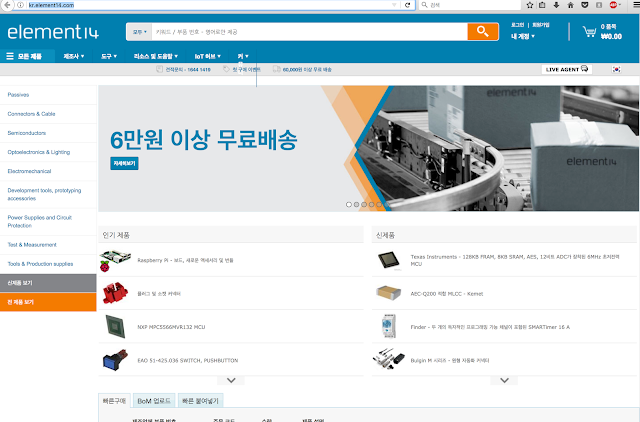Open the shopping cart icon
The image size is (640, 422).
[589, 31]
